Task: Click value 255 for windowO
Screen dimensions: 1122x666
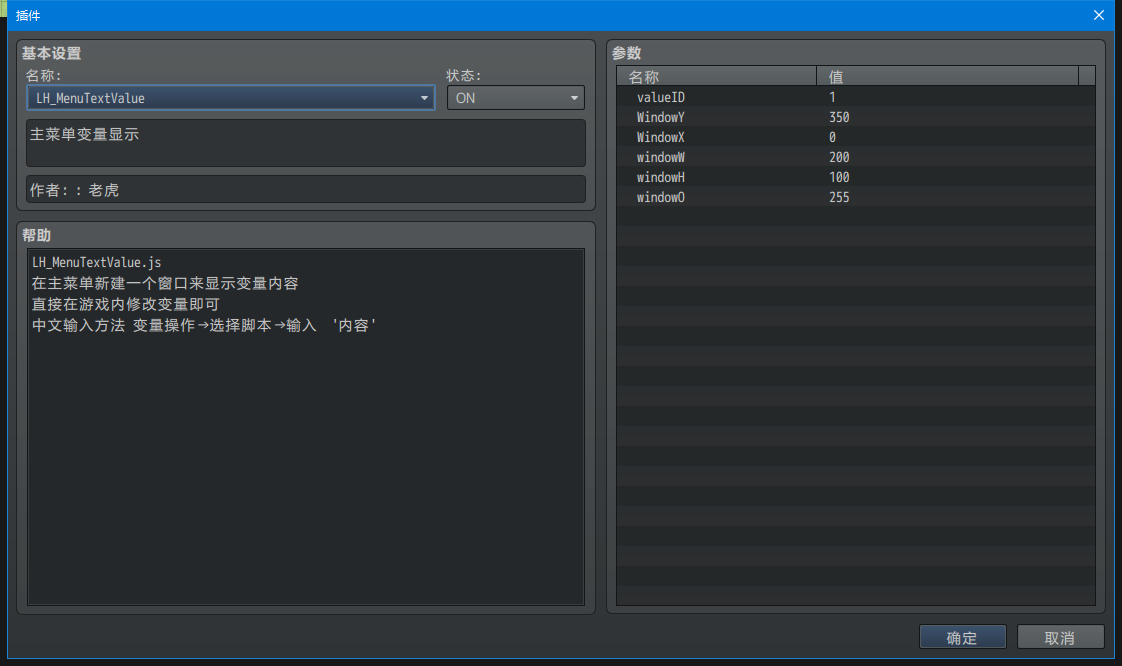Action: [839, 197]
